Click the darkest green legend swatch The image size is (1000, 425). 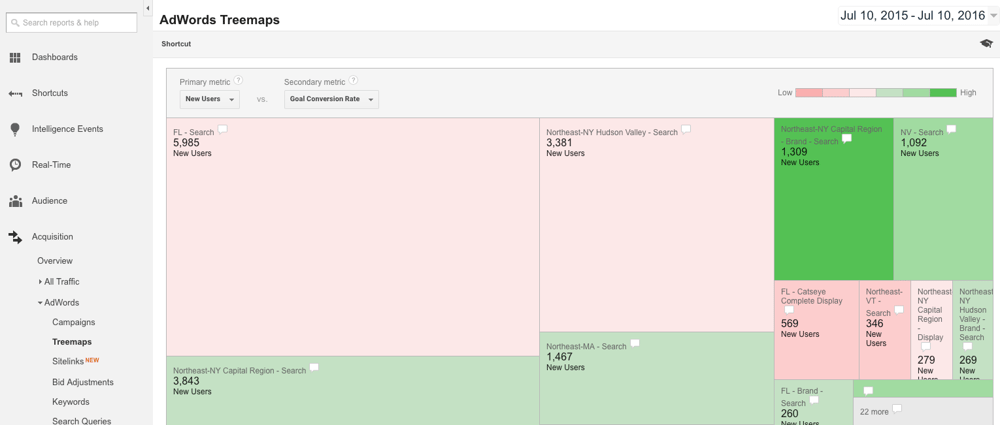coord(943,93)
